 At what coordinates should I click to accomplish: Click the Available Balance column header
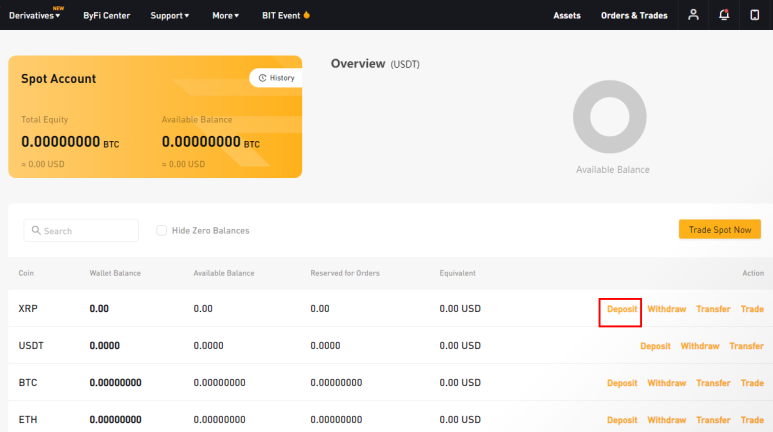click(224, 273)
